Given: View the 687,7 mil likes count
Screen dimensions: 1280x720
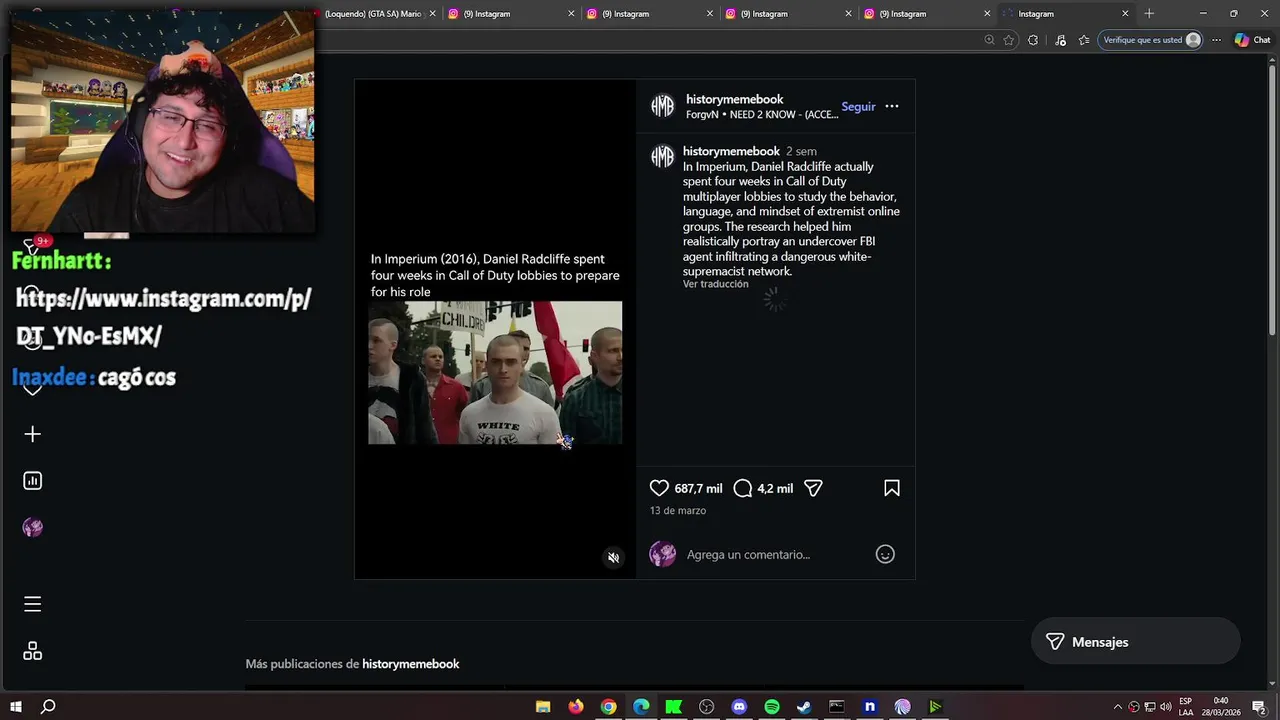Looking at the screenshot, I should (698, 488).
